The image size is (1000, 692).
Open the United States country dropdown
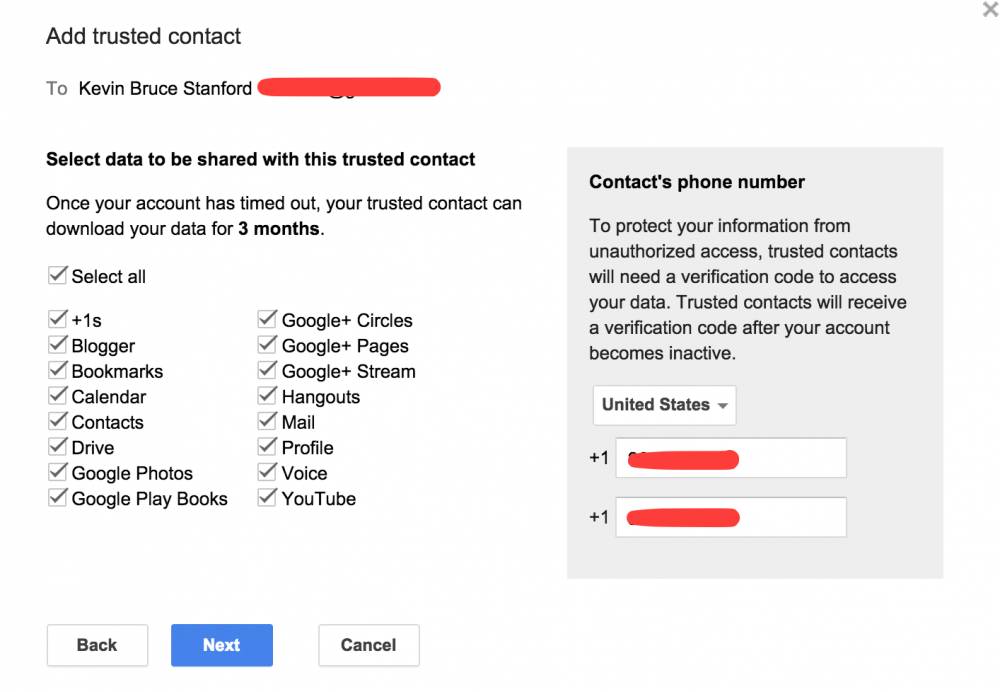[663, 405]
